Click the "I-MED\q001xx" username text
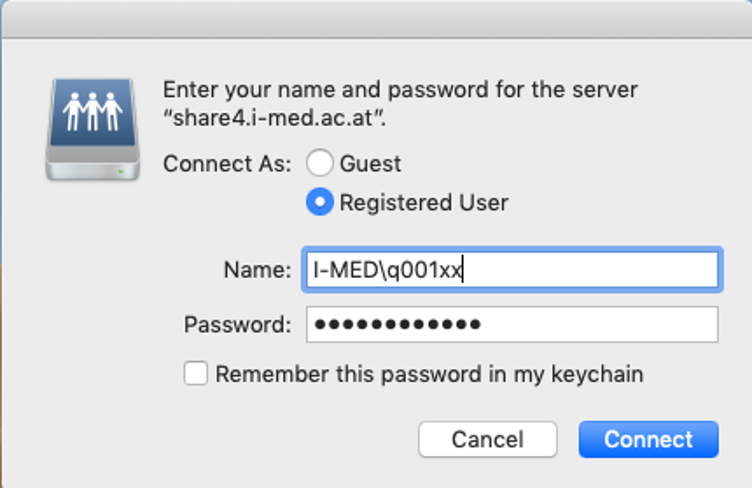The height and width of the screenshot is (489, 752). tap(386, 270)
